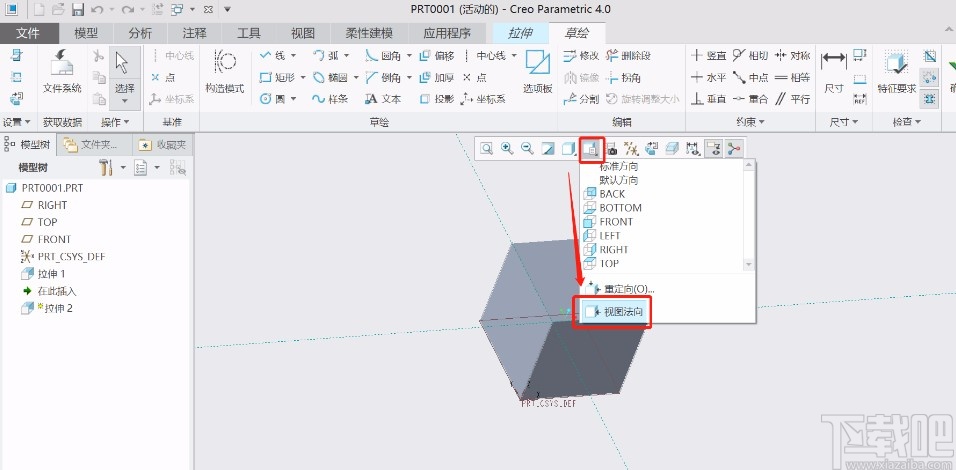Viewport: 956px width, 470px height.
Task: Expand the 矩形 rectangle dropdown arrow
Action: [x=302, y=77]
